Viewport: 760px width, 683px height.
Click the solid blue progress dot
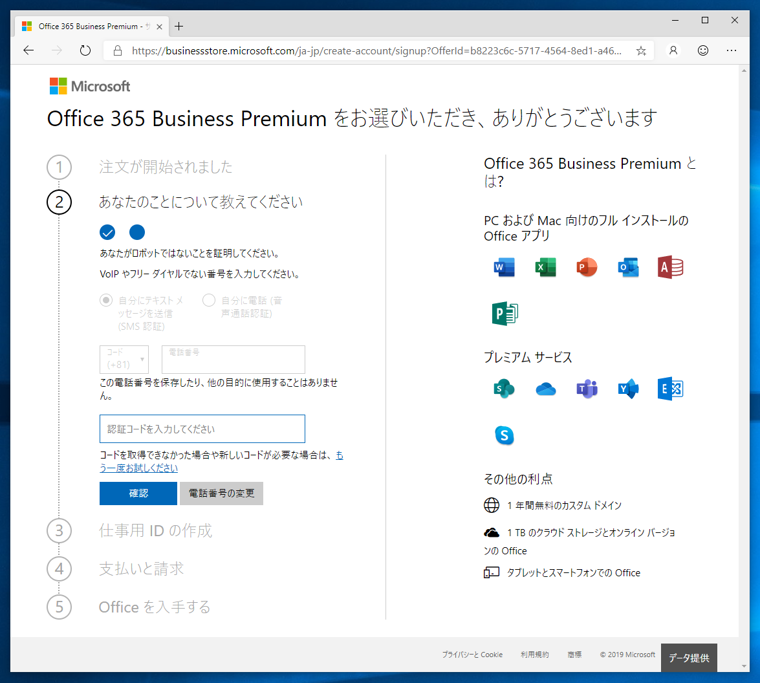tap(137, 232)
